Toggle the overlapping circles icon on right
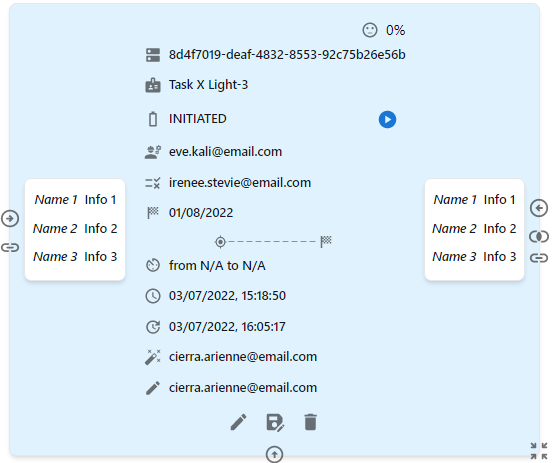 (x=539, y=236)
